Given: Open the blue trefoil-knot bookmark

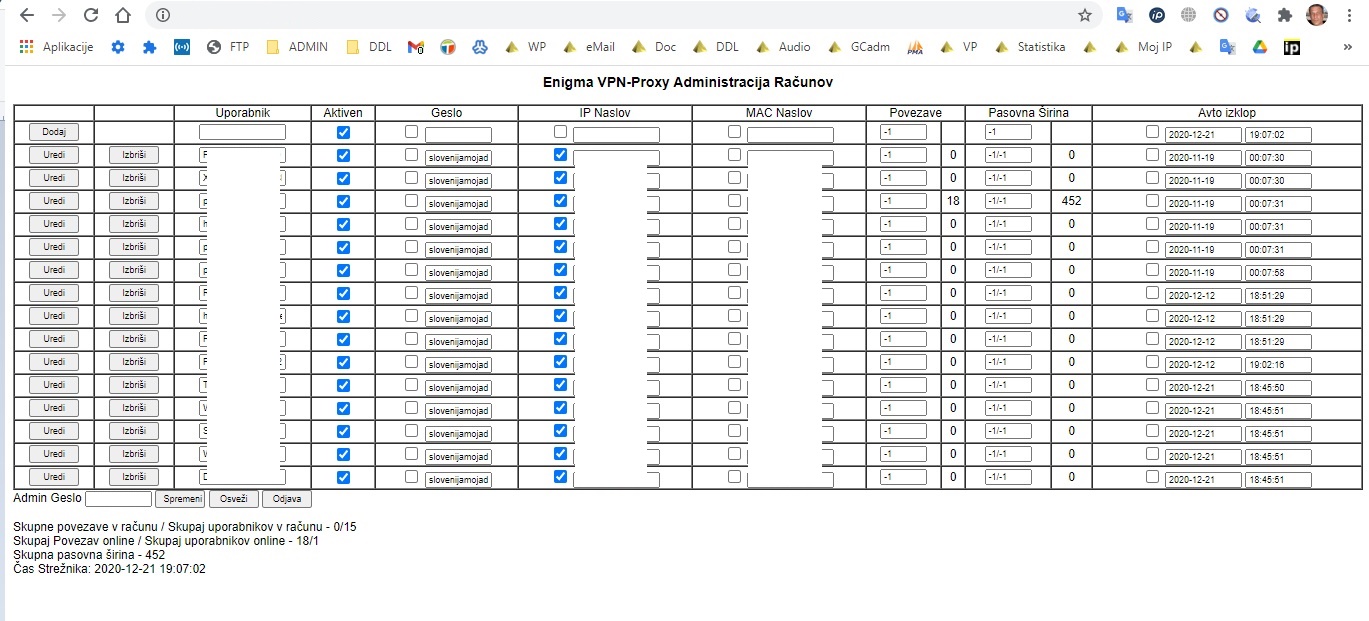Looking at the screenshot, I should (480, 47).
